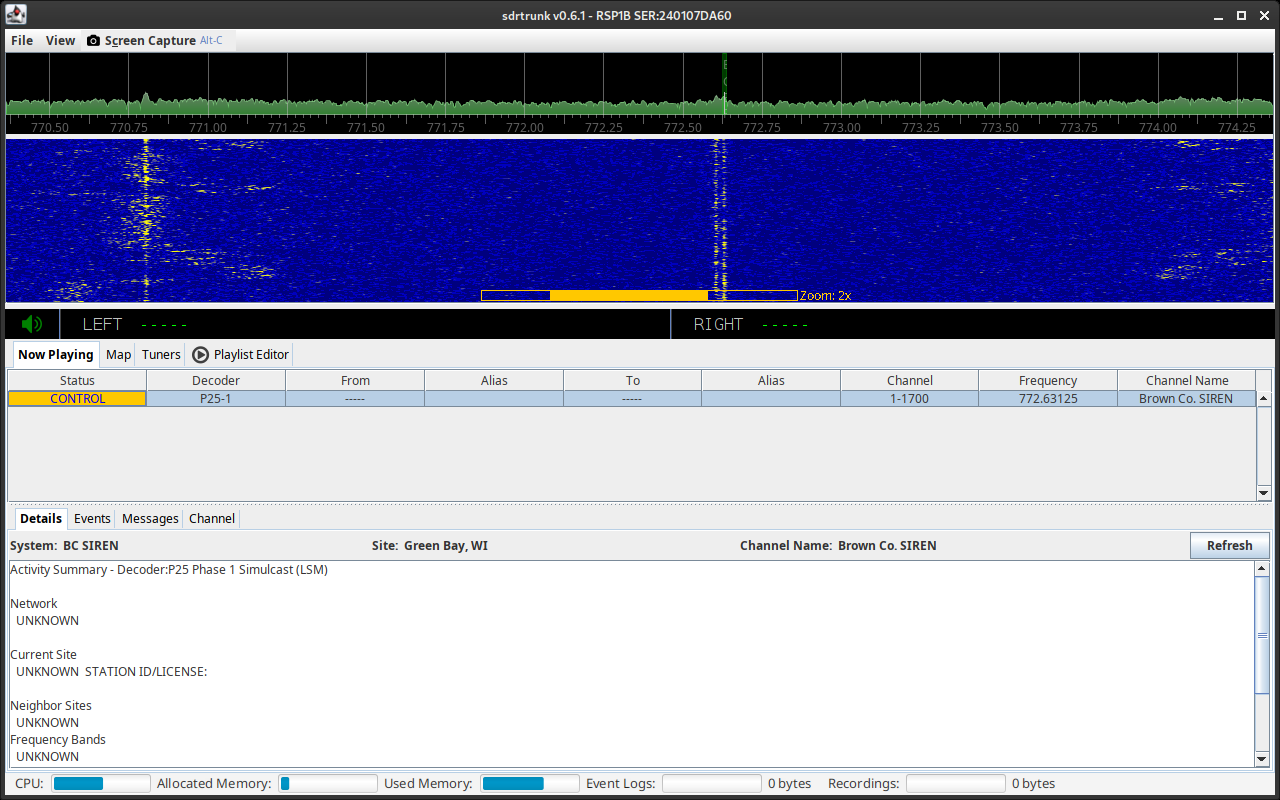Open the Messages tab
The image size is (1280, 800).
(x=150, y=518)
